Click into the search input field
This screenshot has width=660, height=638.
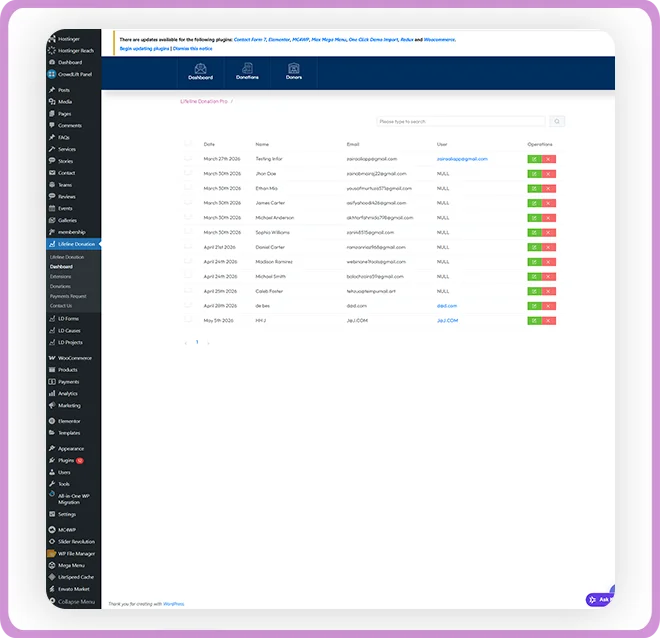click(461, 122)
